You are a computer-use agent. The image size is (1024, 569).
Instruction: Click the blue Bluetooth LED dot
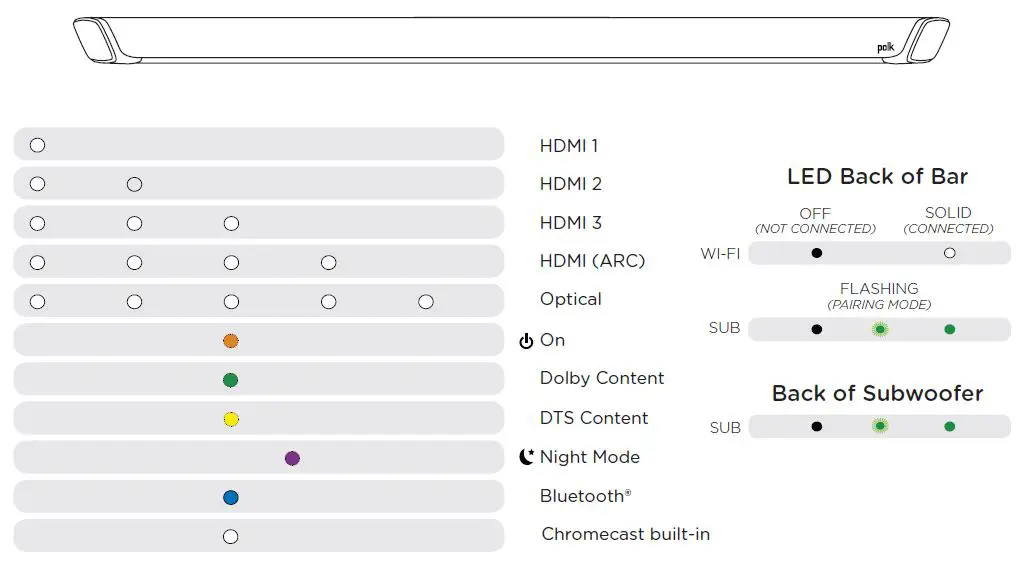coord(231,497)
